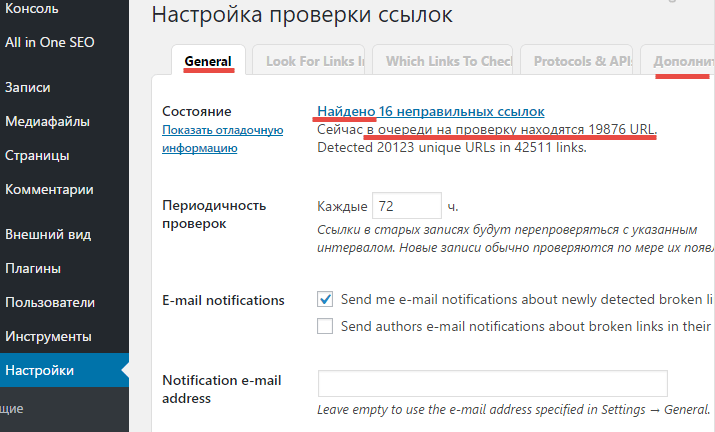The width and height of the screenshot is (715, 432).
Task: Open the Дополнительно tab
Action: point(682,61)
